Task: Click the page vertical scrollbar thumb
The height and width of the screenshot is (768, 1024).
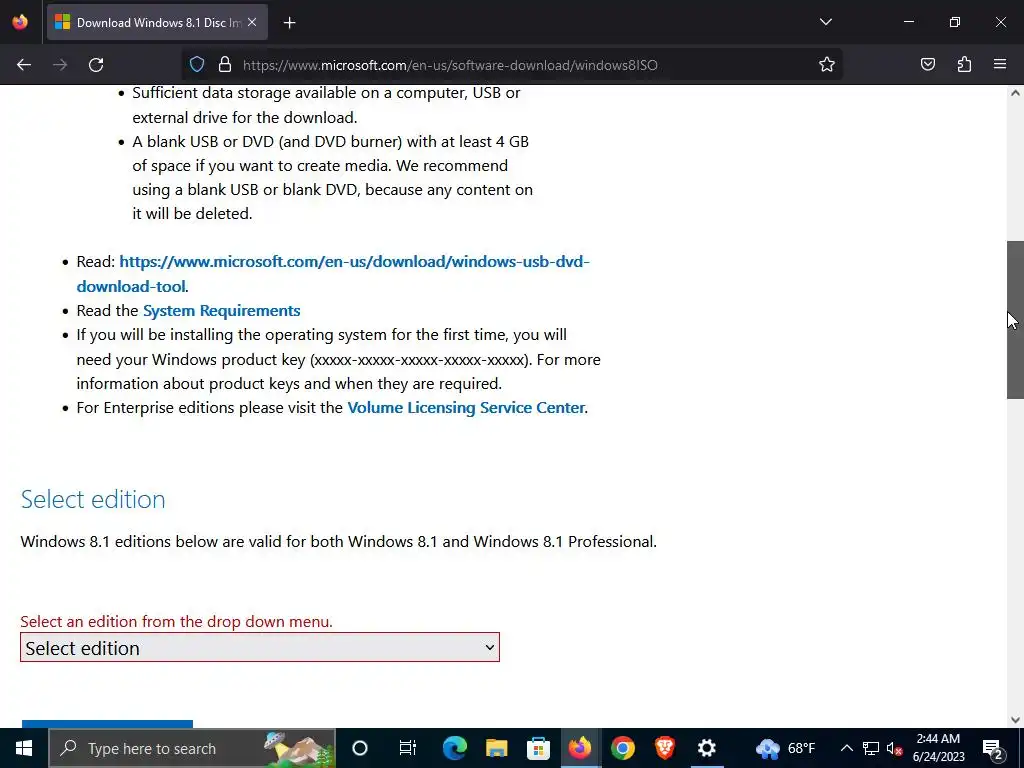Action: pos(1015,319)
